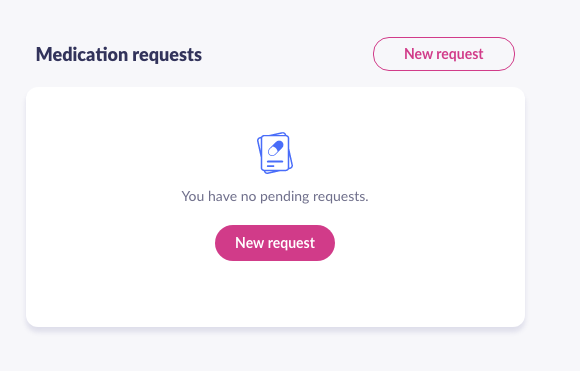The width and height of the screenshot is (580, 371).
Task: Click the blank card area above the pill icon
Action: click(275, 109)
